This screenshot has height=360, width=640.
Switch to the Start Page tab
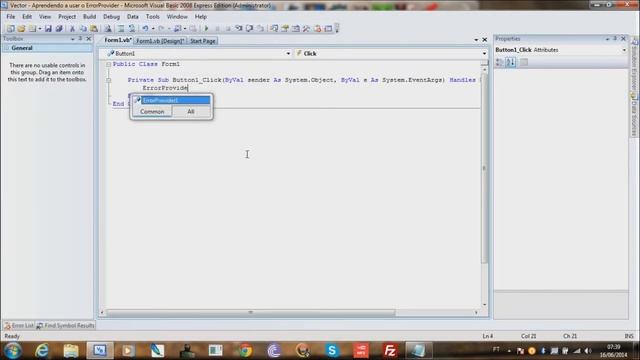(202, 41)
